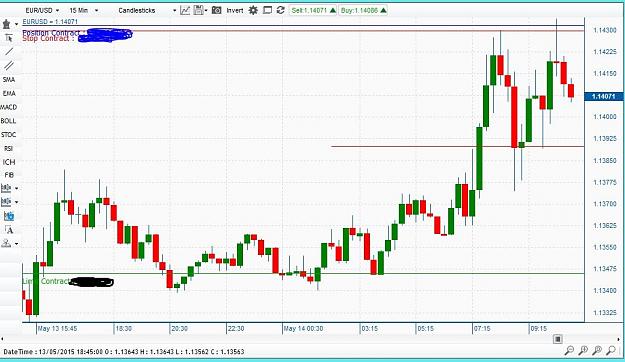
Task: Click the Buy:1.14086 button
Action: 363,10
